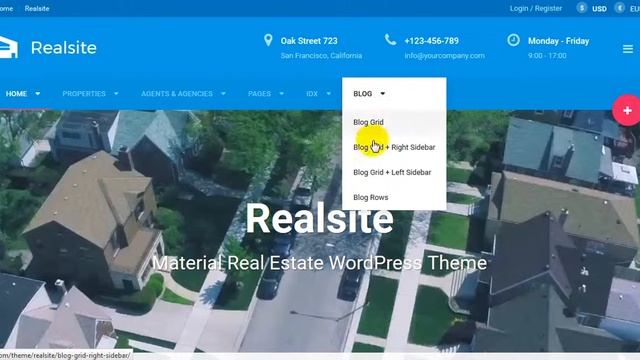
Task: Select Blog Grid + Right Sidebar entry
Action: click(394, 147)
